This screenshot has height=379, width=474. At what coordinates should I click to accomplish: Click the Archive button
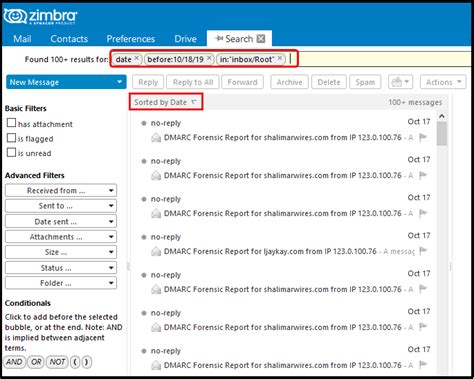[289, 82]
